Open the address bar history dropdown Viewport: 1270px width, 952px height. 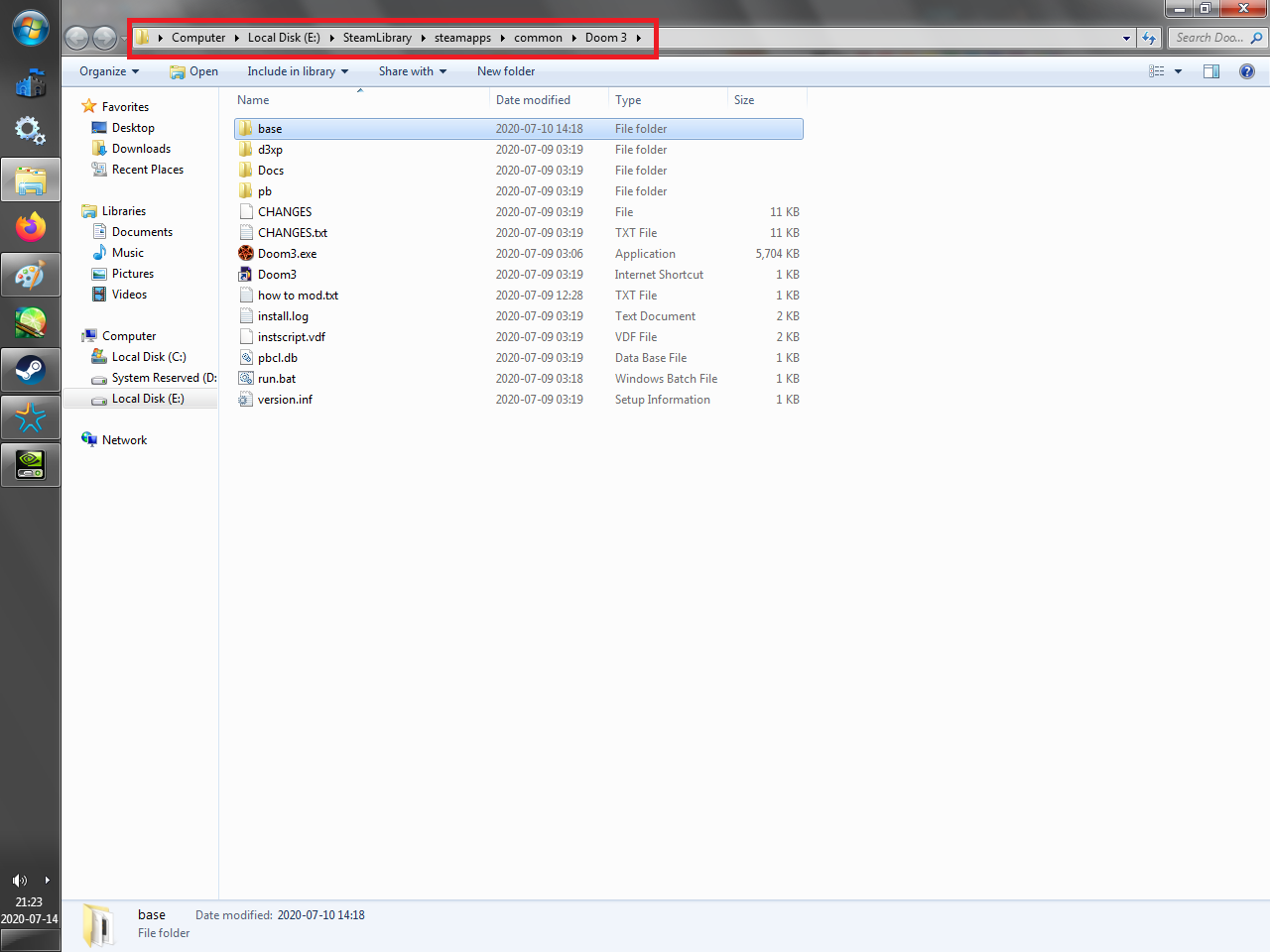click(x=1126, y=38)
